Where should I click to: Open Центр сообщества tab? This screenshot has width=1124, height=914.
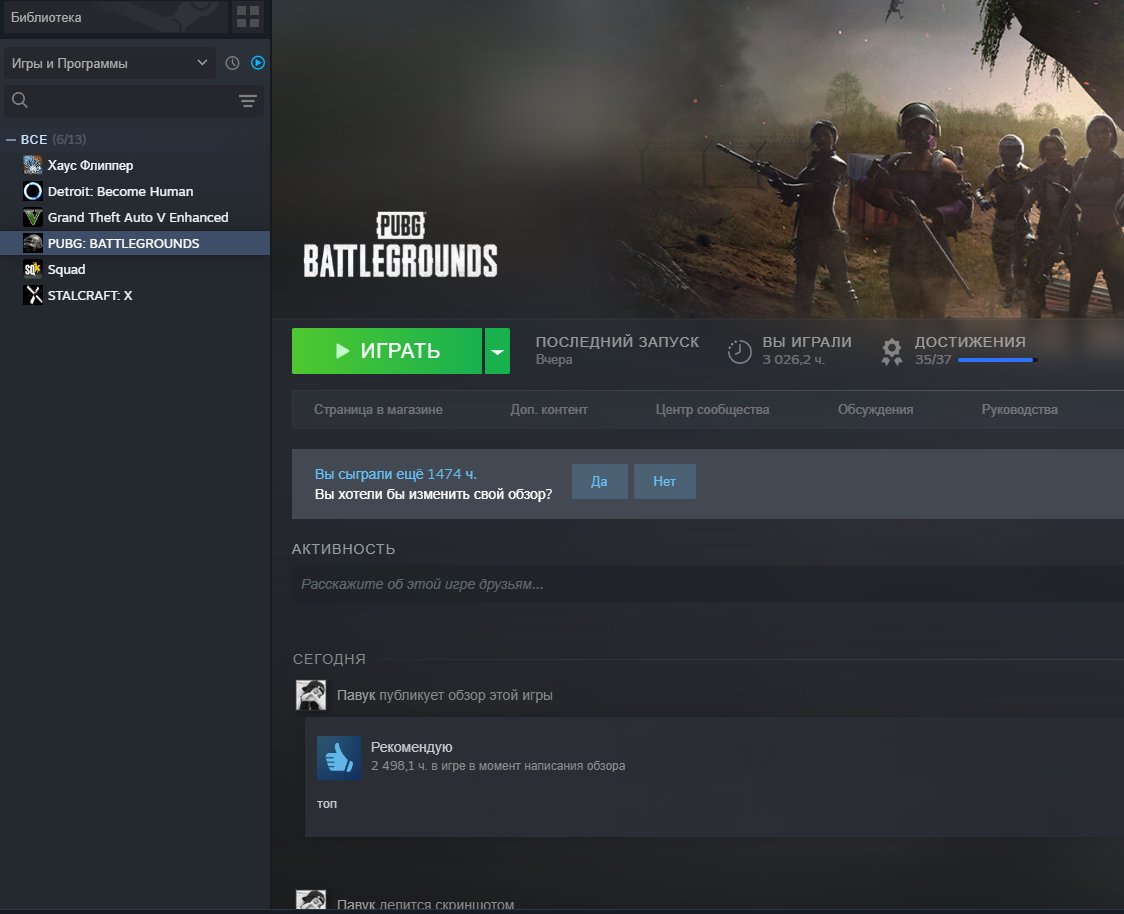(712, 409)
